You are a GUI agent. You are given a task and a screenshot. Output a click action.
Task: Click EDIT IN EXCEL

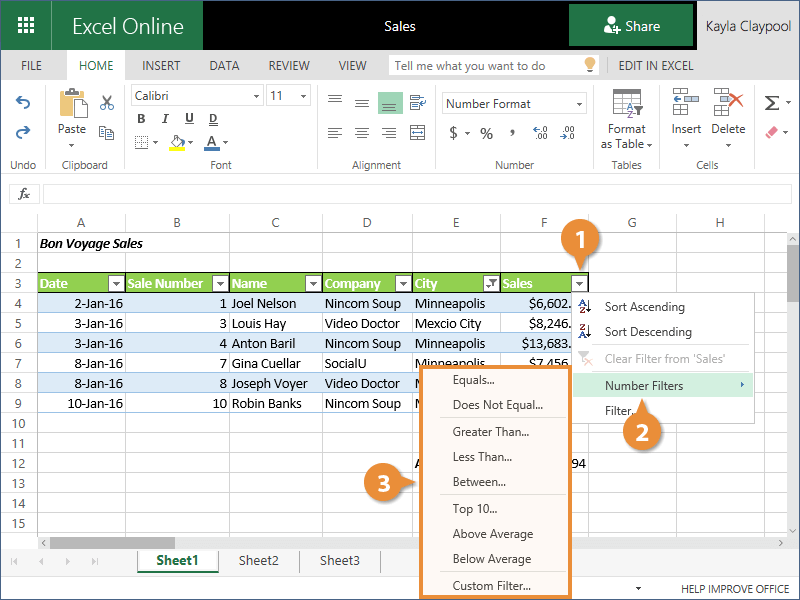click(655, 66)
